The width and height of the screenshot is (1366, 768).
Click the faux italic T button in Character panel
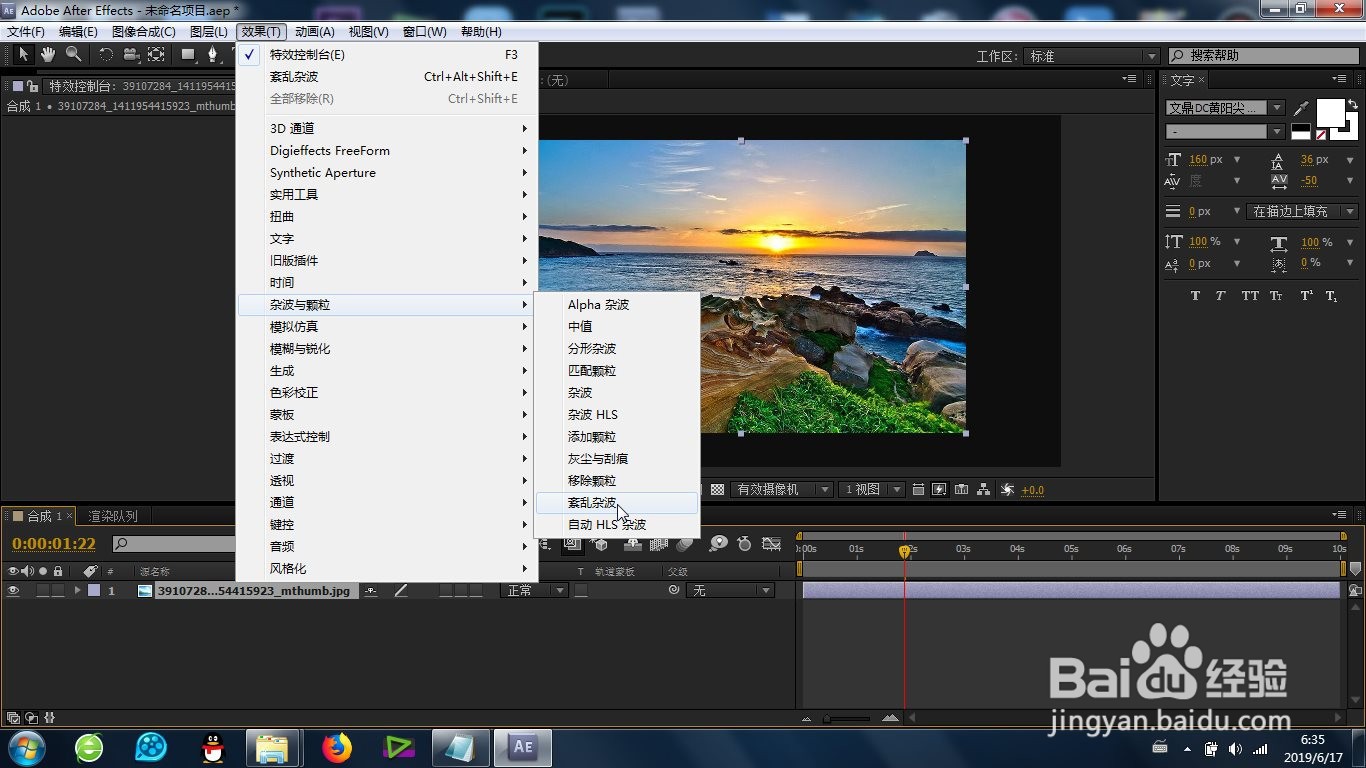(x=1220, y=295)
